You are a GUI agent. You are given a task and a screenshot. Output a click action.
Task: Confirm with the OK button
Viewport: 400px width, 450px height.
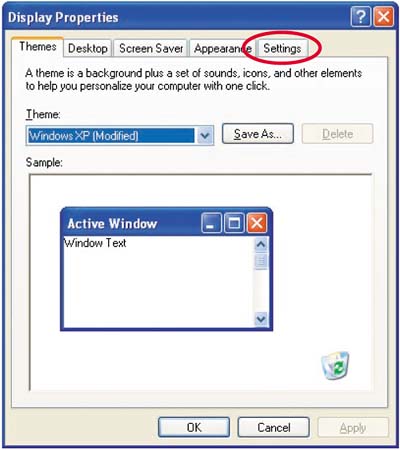click(x=194, y=427)
